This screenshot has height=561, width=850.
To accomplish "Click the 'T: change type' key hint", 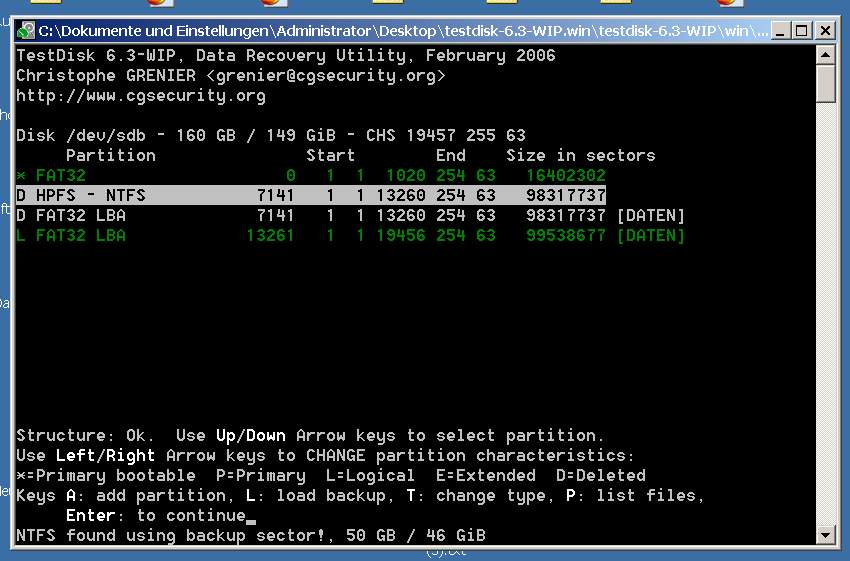I will (x=475, y=495).
